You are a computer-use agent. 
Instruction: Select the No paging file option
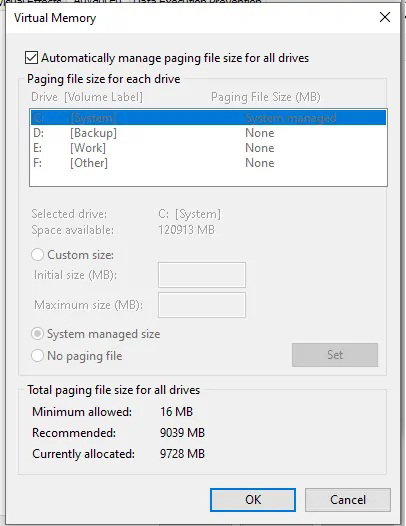(x=37, y=356)
